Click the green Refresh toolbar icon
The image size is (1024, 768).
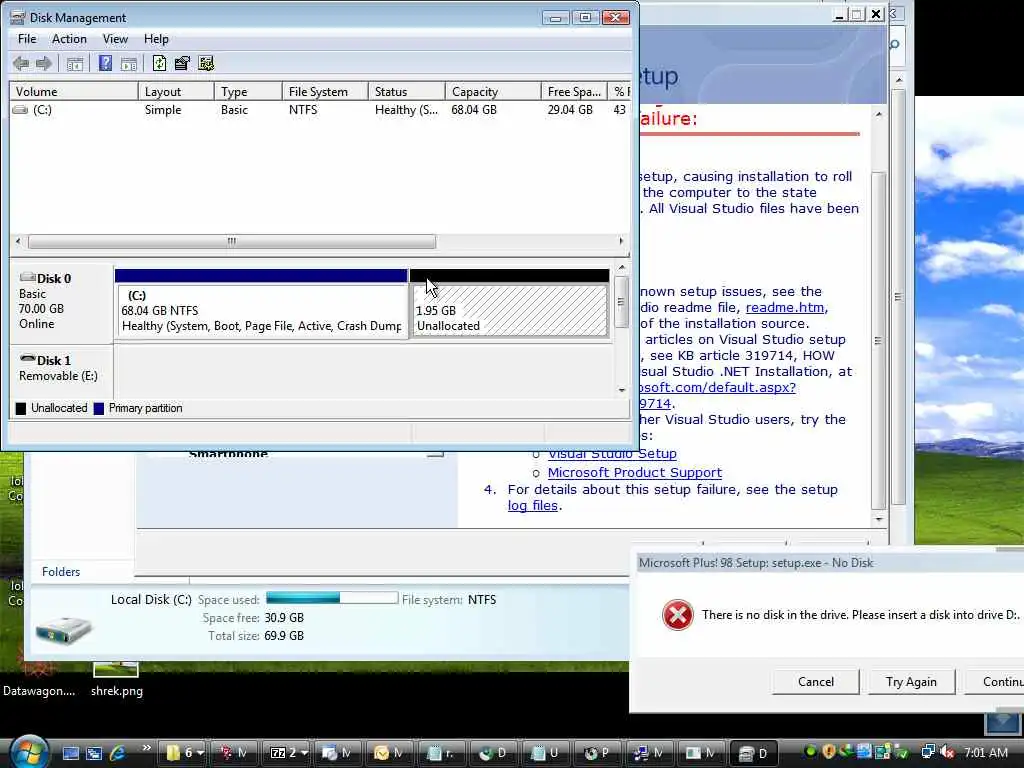coord(159,63)
